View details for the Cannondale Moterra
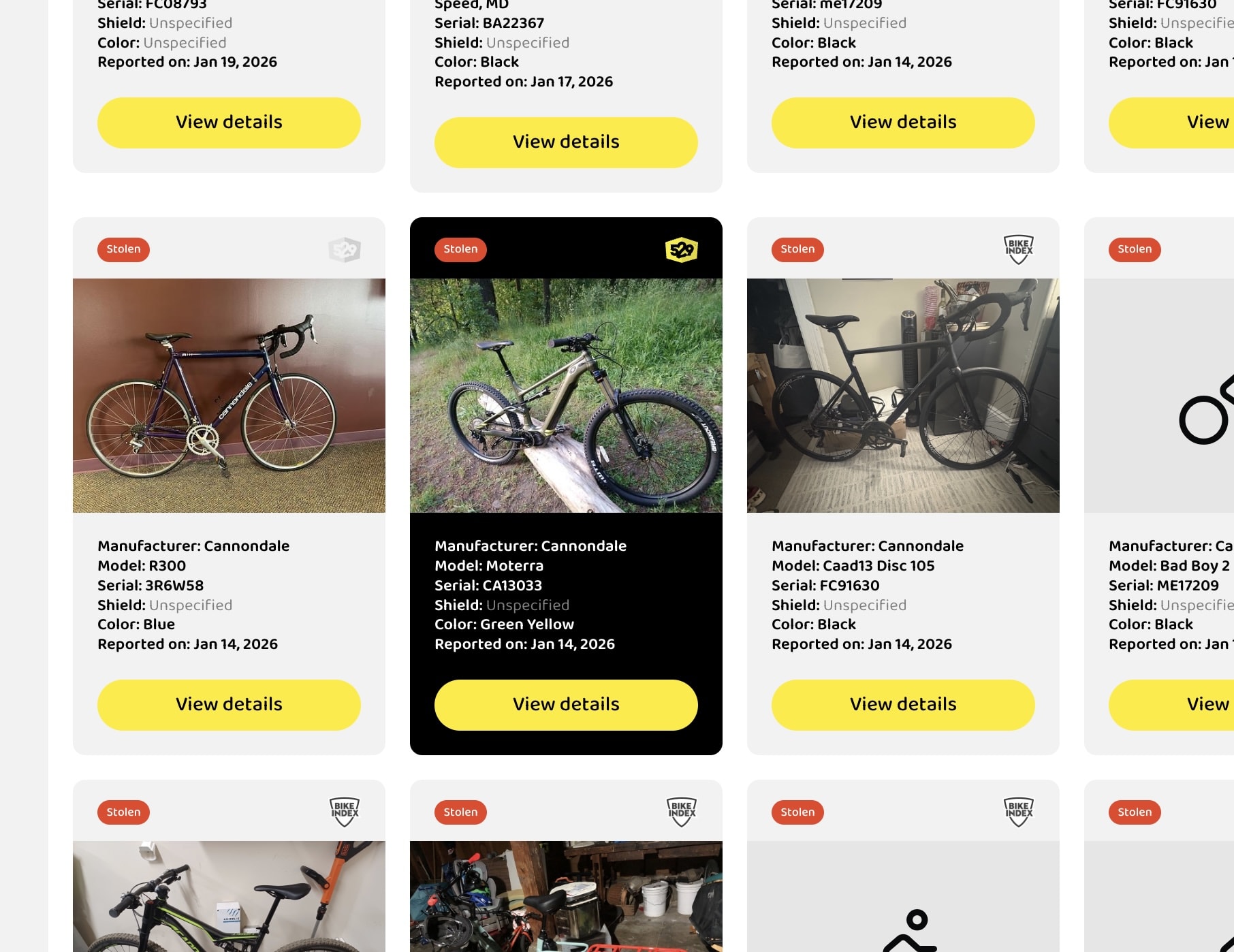This screenshot has width=1234, height=952. pos(565,705)
